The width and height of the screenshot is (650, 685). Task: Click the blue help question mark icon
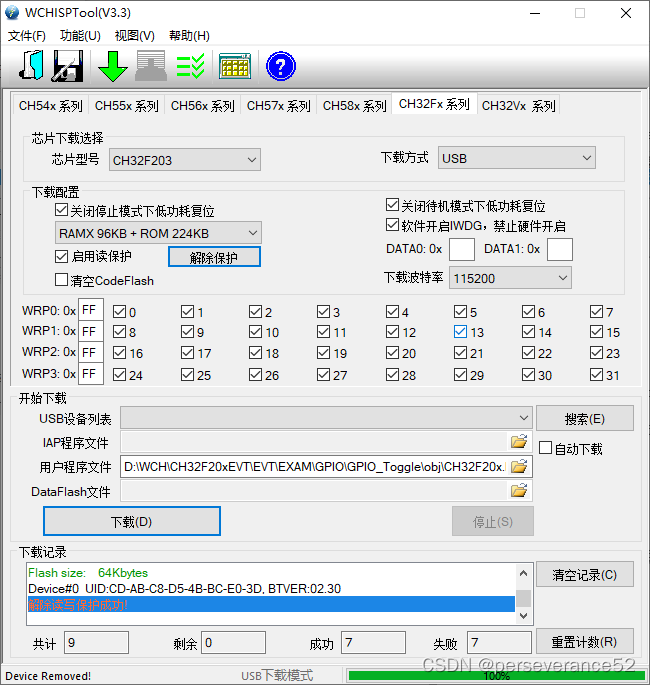(281, 66)
